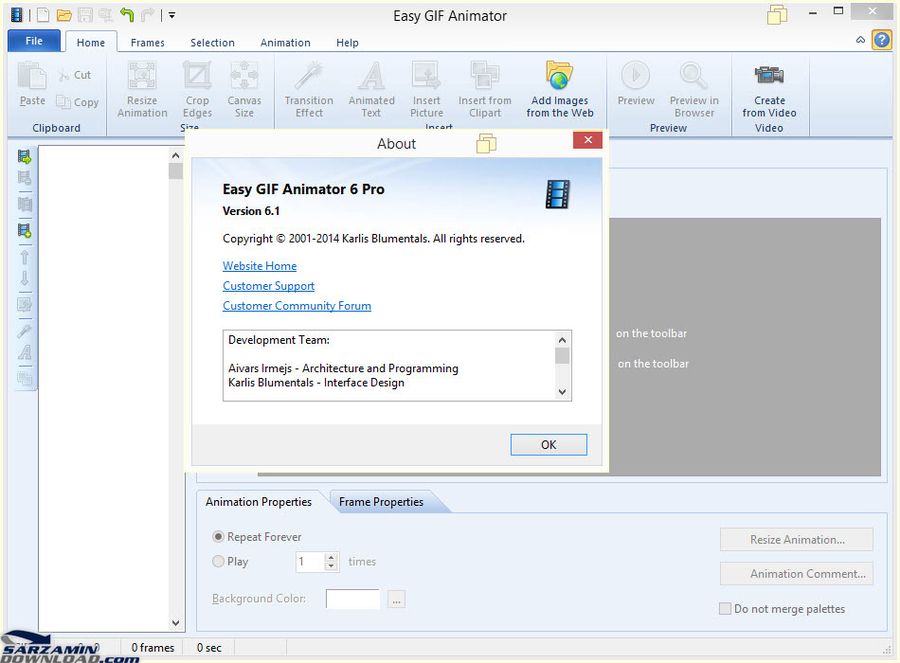Click the Copy item in Clipboard
This screenshot has height=663, width=900.
[x=77, y=102]
